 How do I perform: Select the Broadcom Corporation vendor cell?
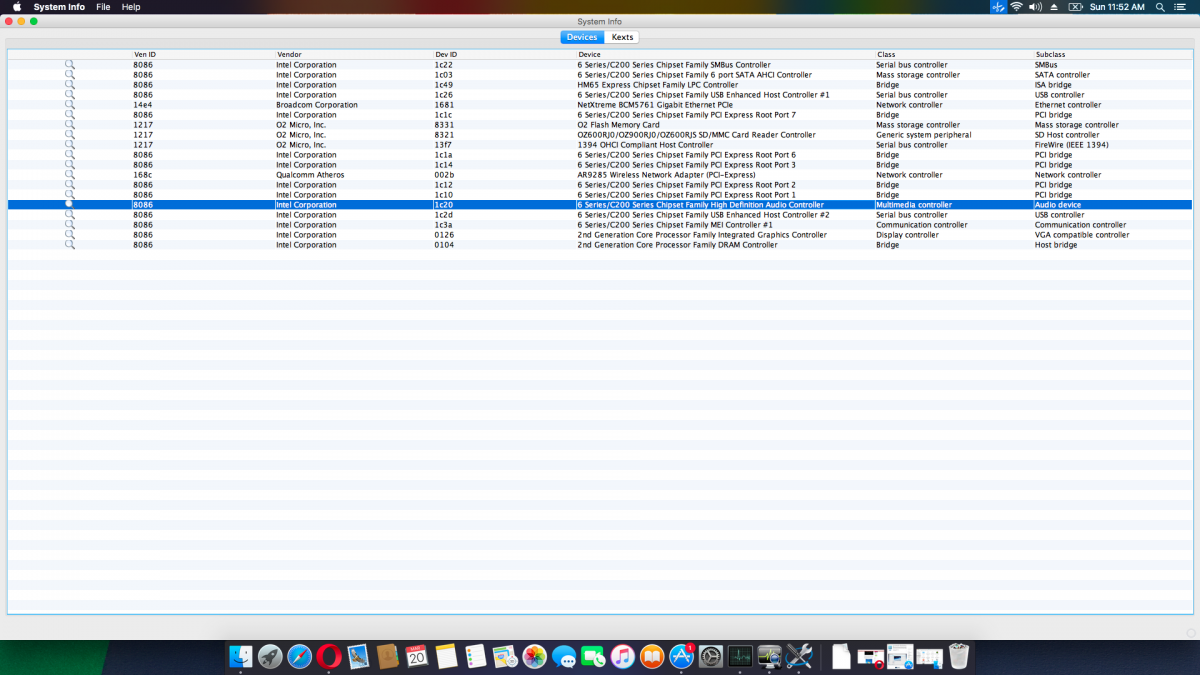click(x=317, y=105)
